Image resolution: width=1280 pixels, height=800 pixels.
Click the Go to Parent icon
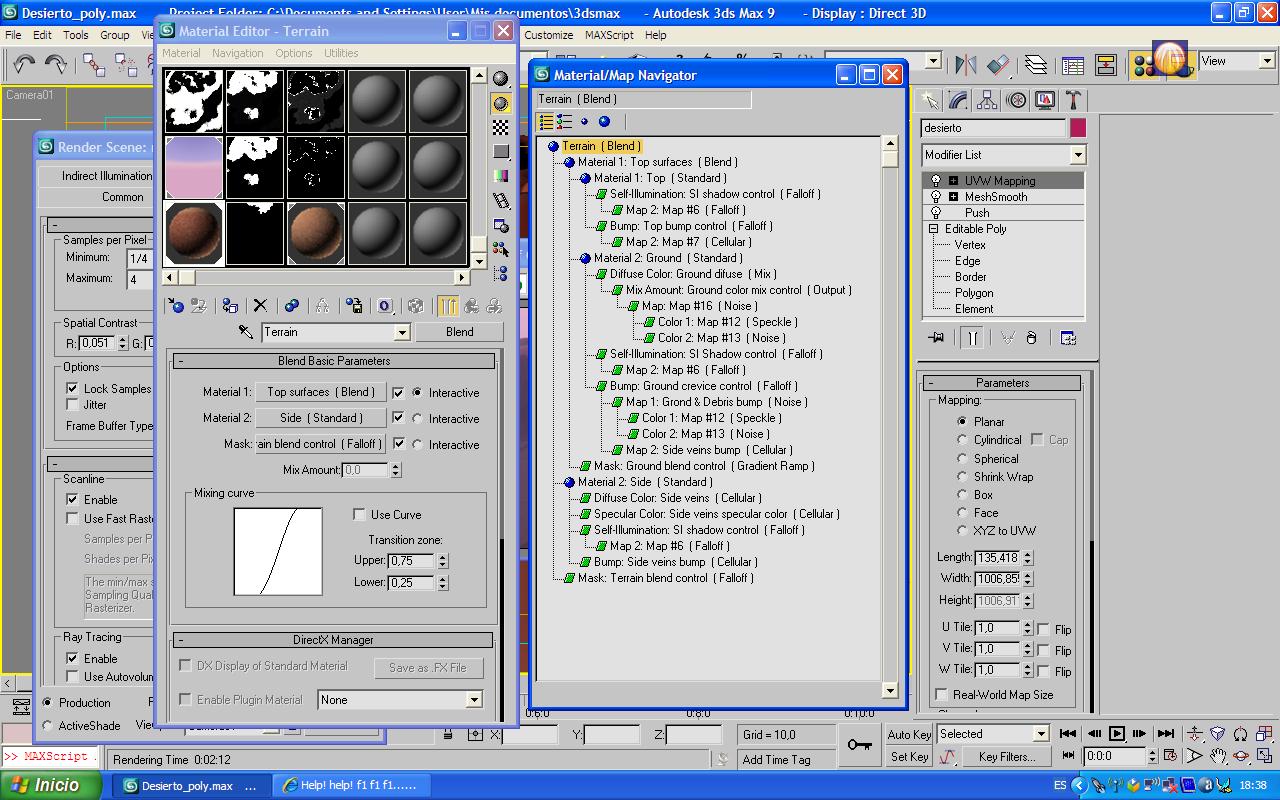click(470, 306)
